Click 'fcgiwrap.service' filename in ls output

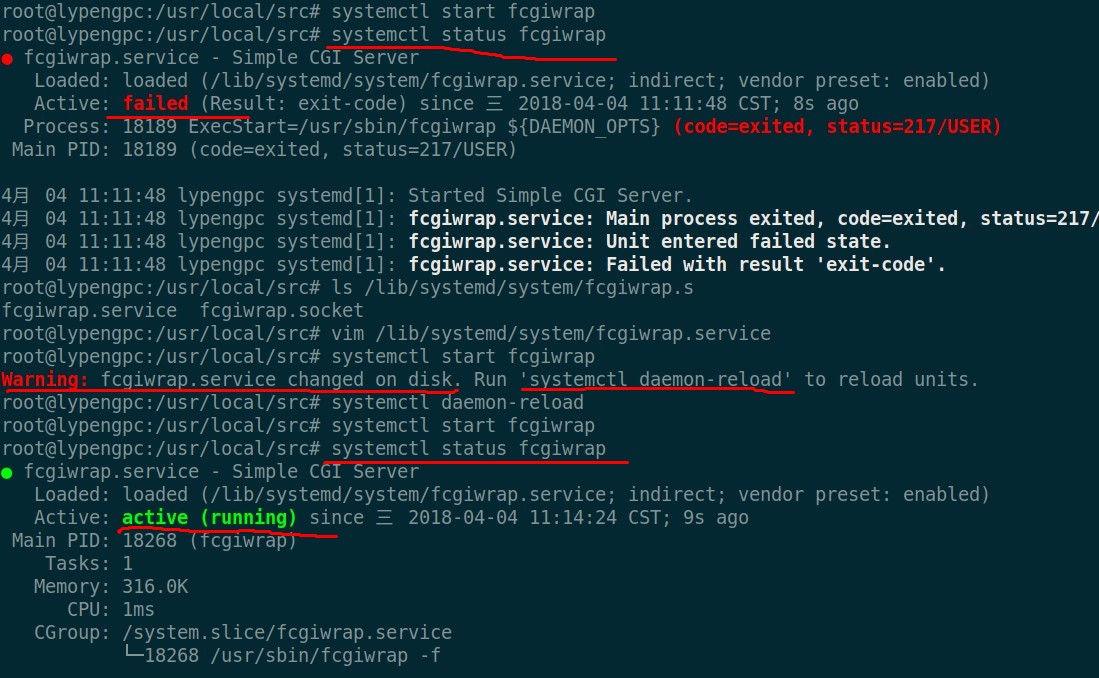(89, 311)
